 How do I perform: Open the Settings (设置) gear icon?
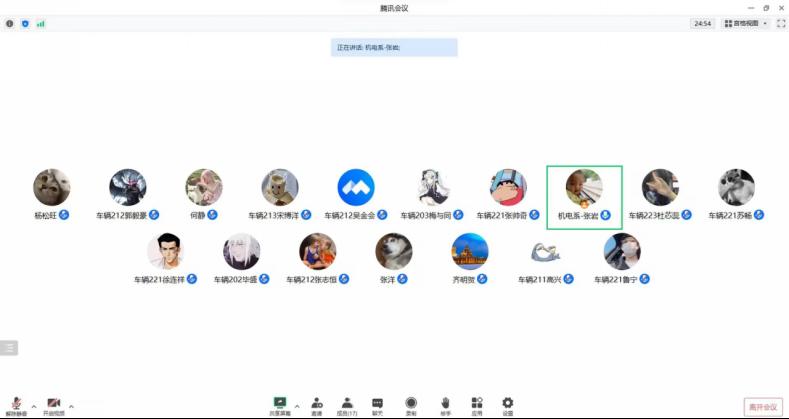point(508,403)
